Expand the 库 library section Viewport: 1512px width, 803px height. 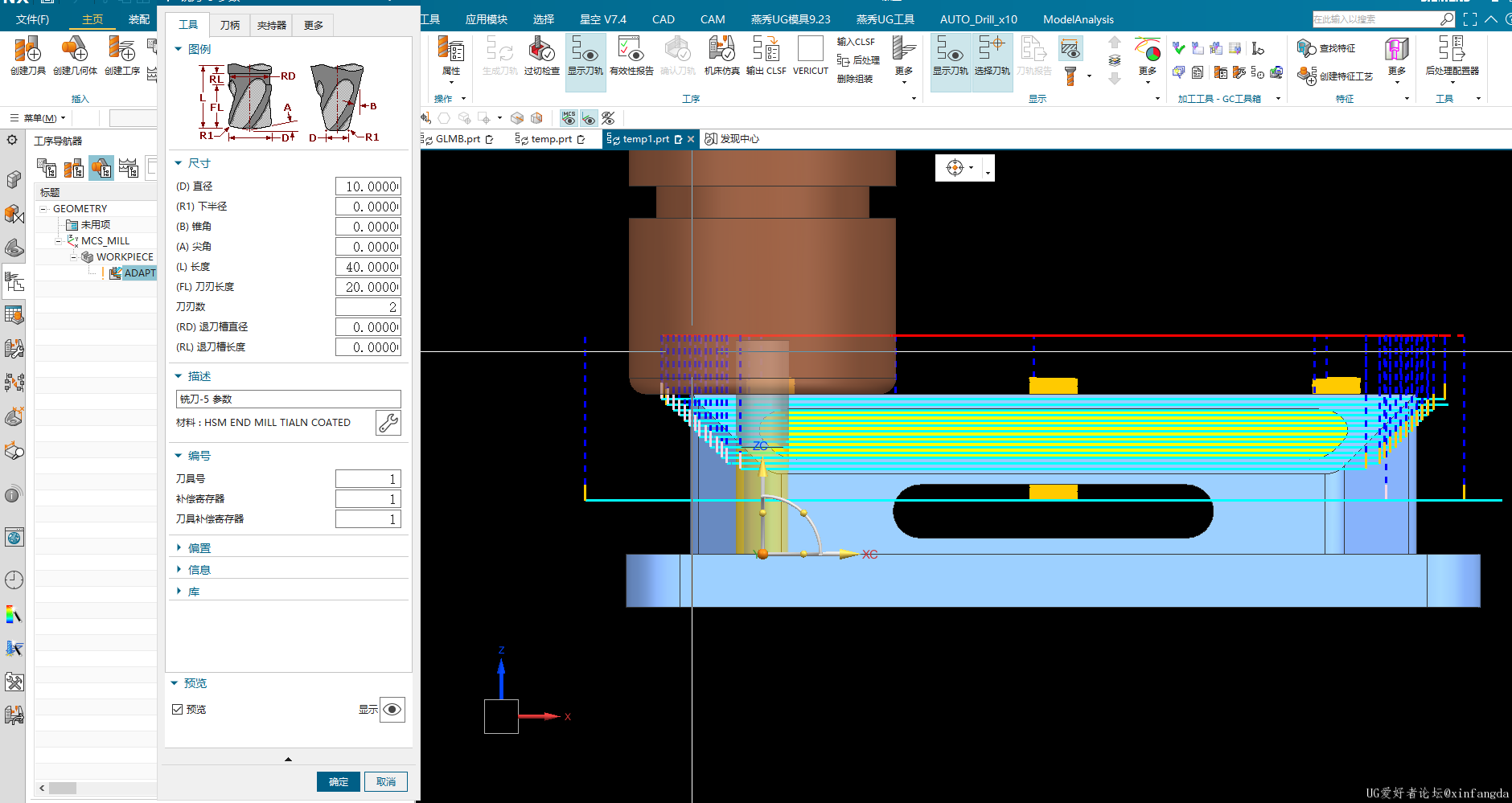click(x=179, y=592)
